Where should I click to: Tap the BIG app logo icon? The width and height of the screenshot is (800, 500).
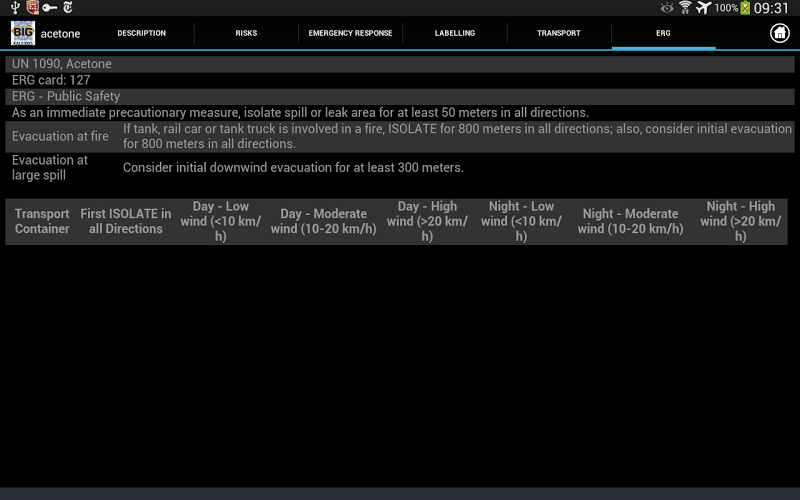click(x=23, y=33)
